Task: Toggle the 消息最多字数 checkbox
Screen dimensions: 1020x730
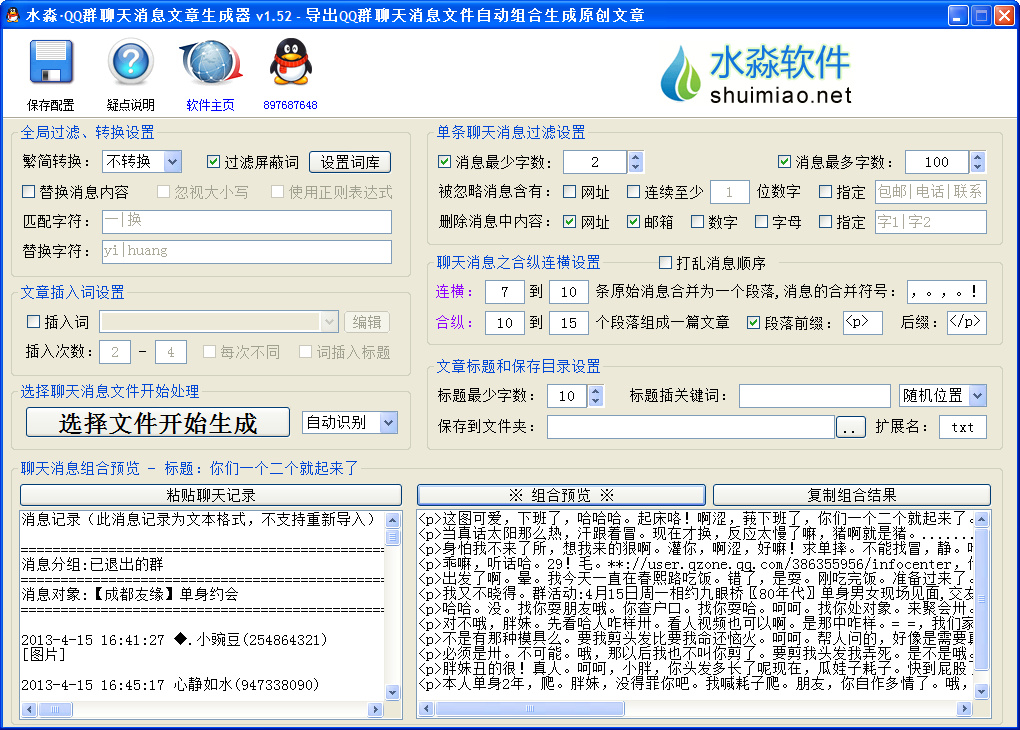Action: point(784,161)
